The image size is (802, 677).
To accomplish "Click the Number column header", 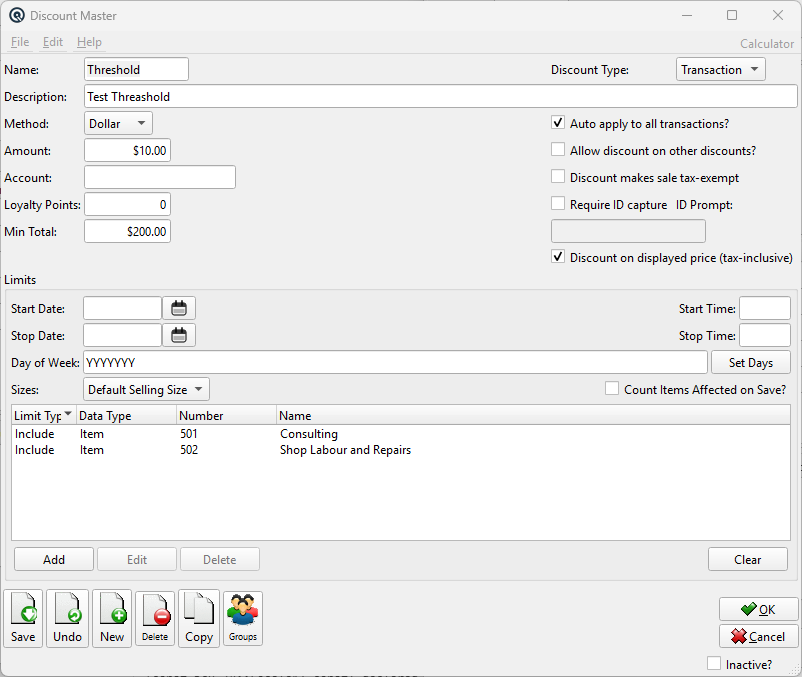I will [227, 416].
